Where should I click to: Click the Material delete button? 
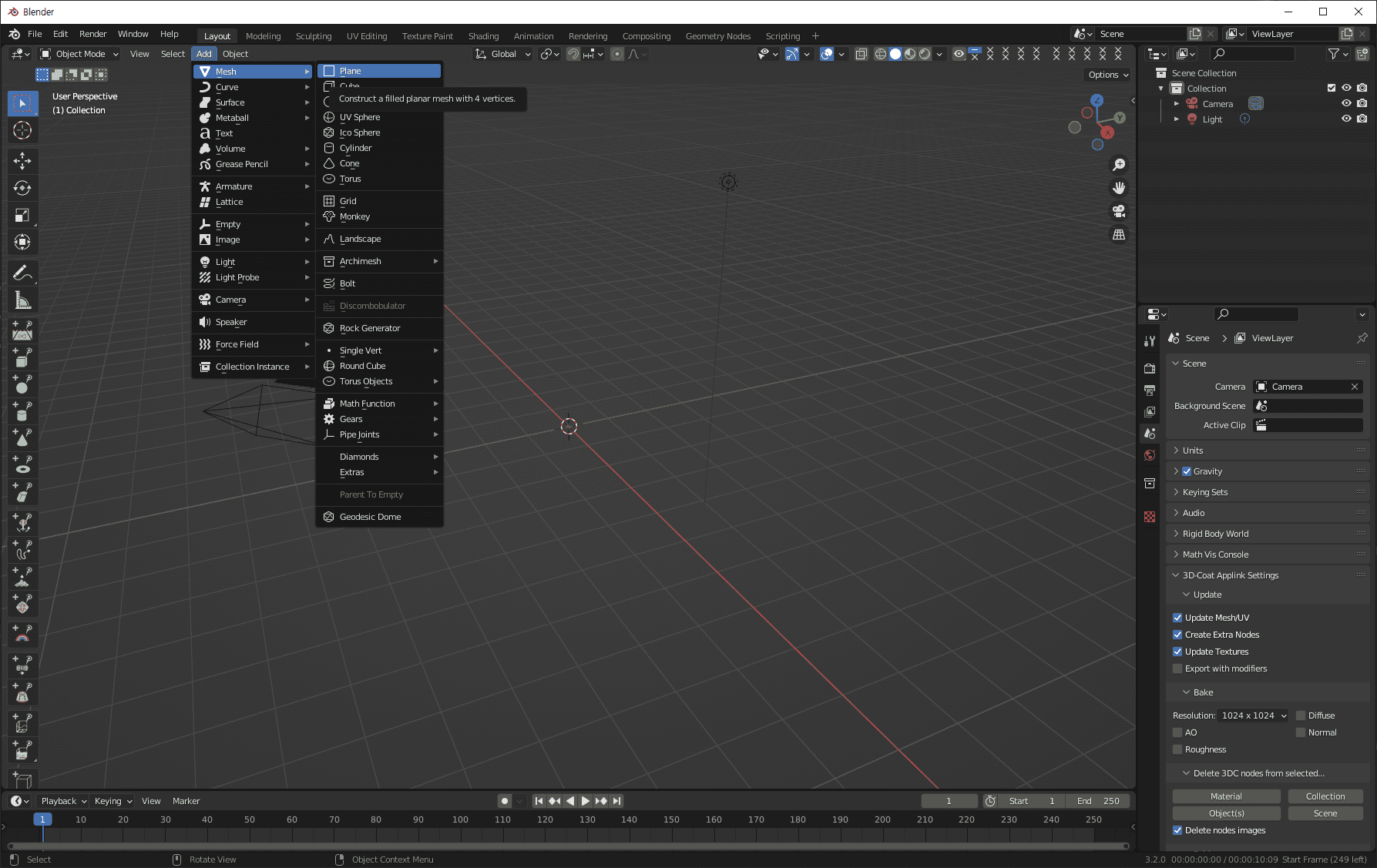click(x=1226, y=796)
